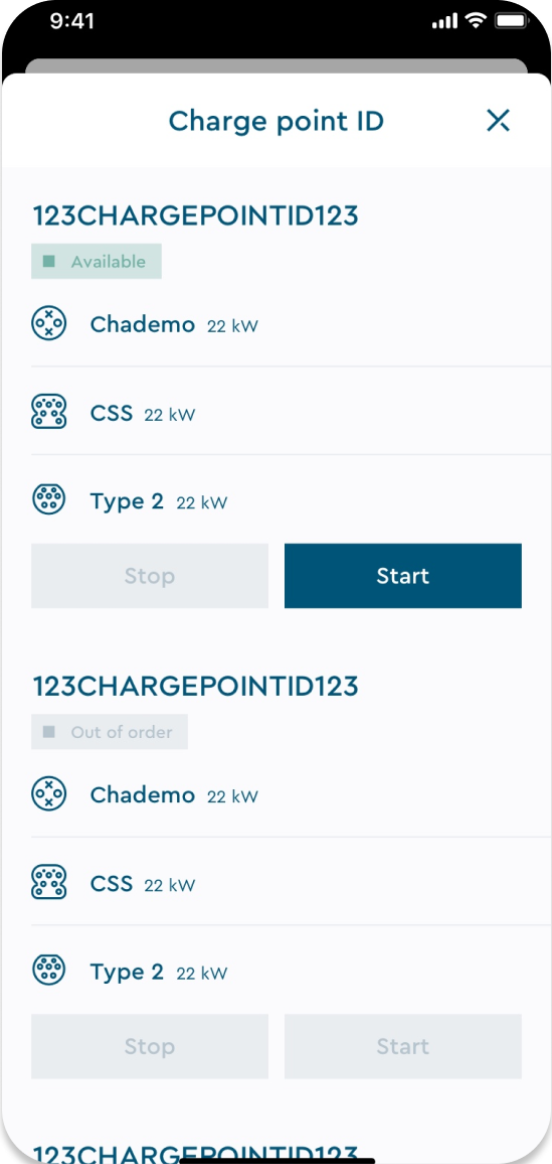This screenshot has height=1164, width=552.
Task: Tap the Wi-Fi icon in the status bar
Action: pyautogui.click(x=475, y=21)
